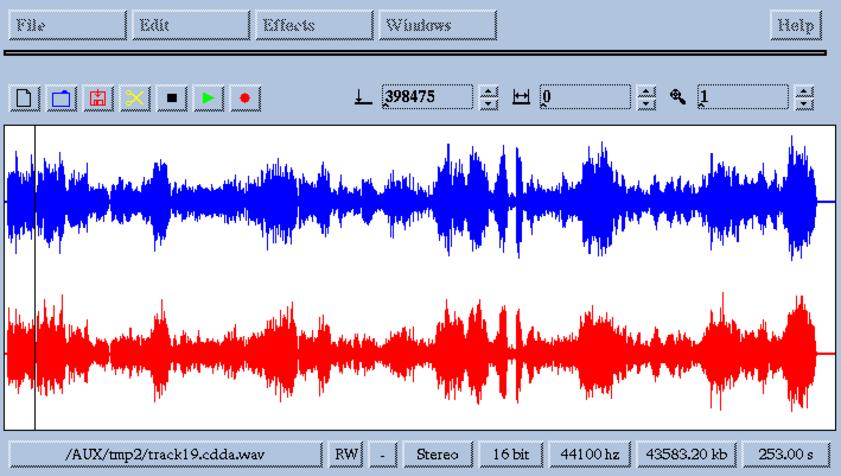The width and height of the screenshot is (841, 476).
Task: Click the yellow scissors Cut icon
Action: pos(134,98)
